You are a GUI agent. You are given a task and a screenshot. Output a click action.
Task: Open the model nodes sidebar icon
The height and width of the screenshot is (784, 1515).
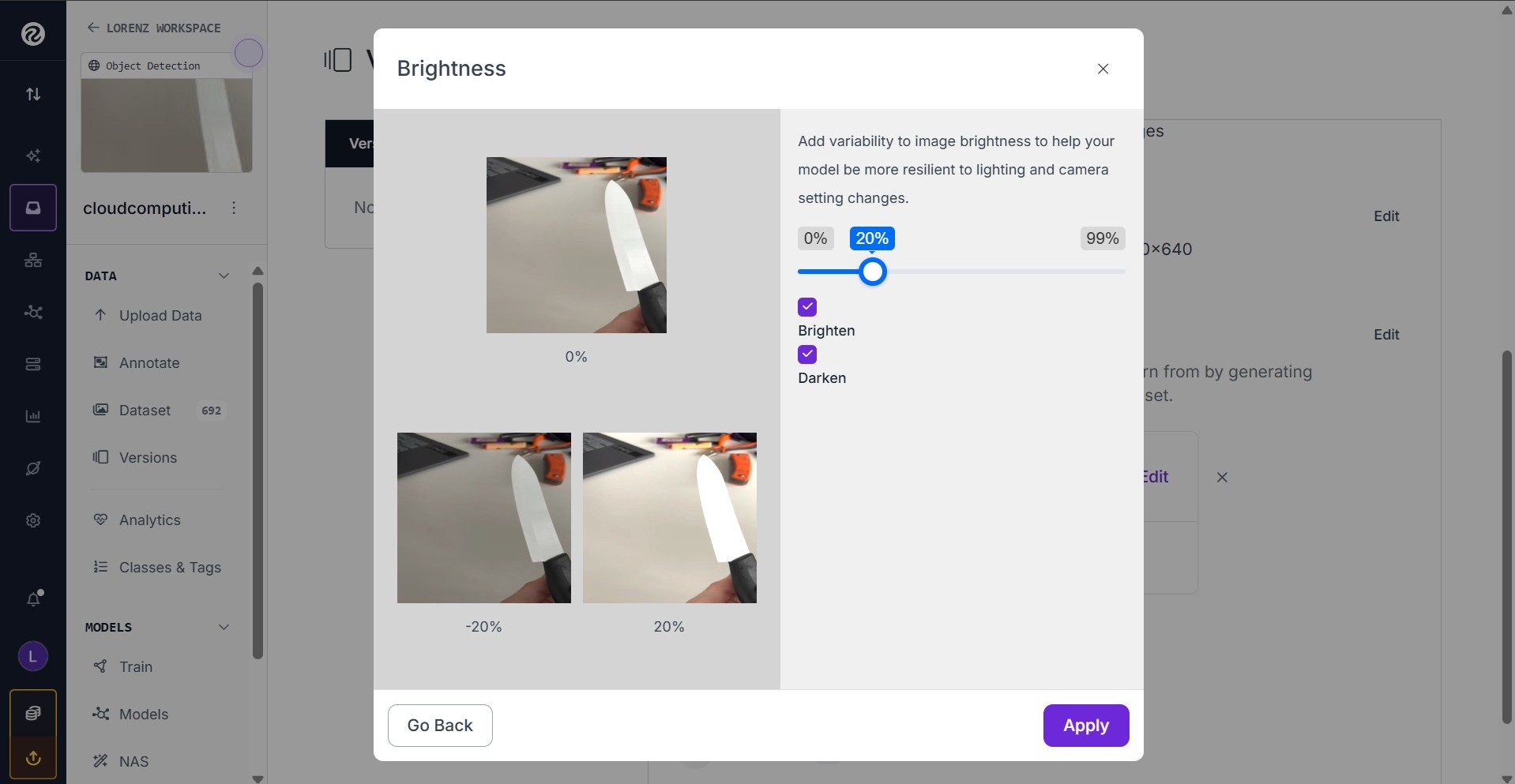tap(33, 312)
